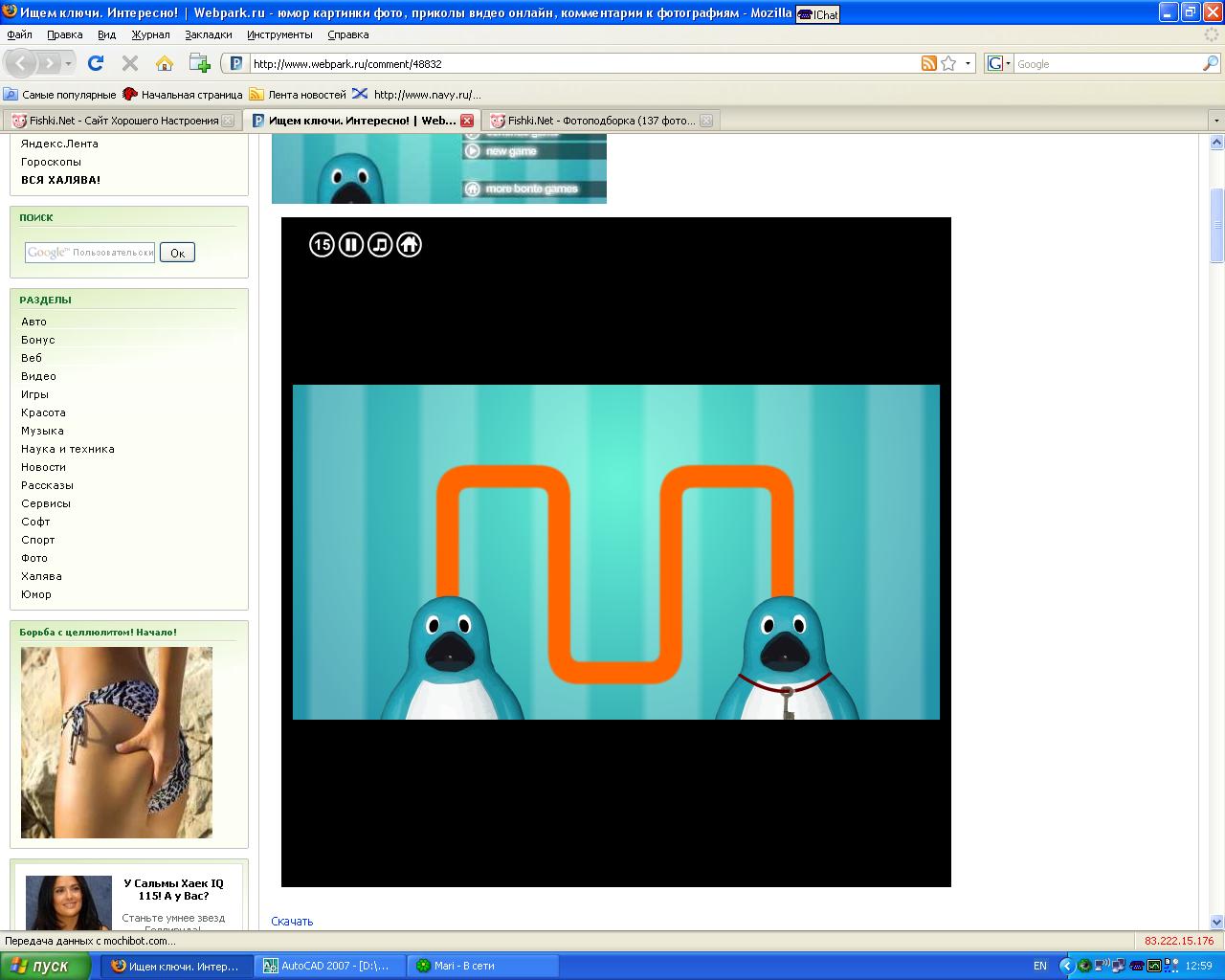
Task: Open the Инструменты menu
Action: pos(279,34)
